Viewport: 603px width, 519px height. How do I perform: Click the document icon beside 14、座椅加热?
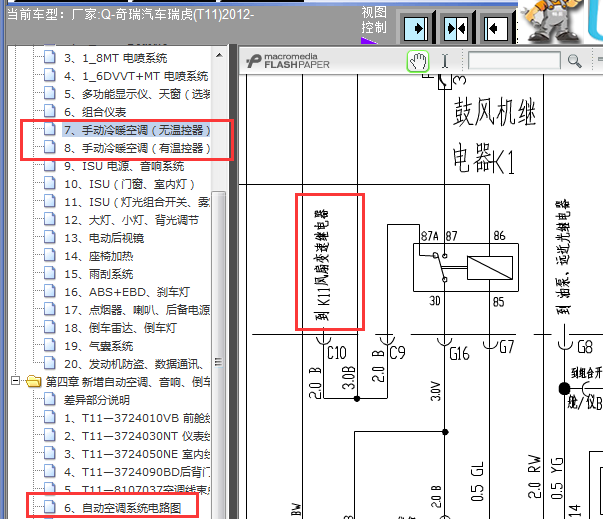(x=50, y=255)
